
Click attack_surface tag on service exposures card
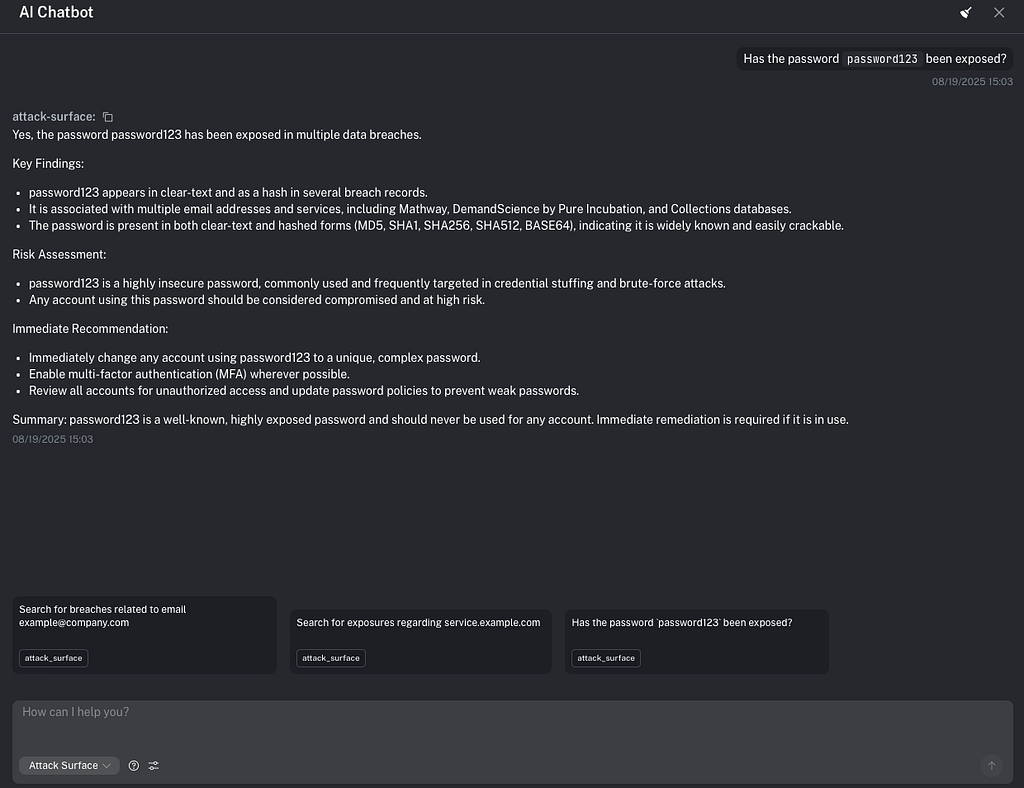[331, 658]
